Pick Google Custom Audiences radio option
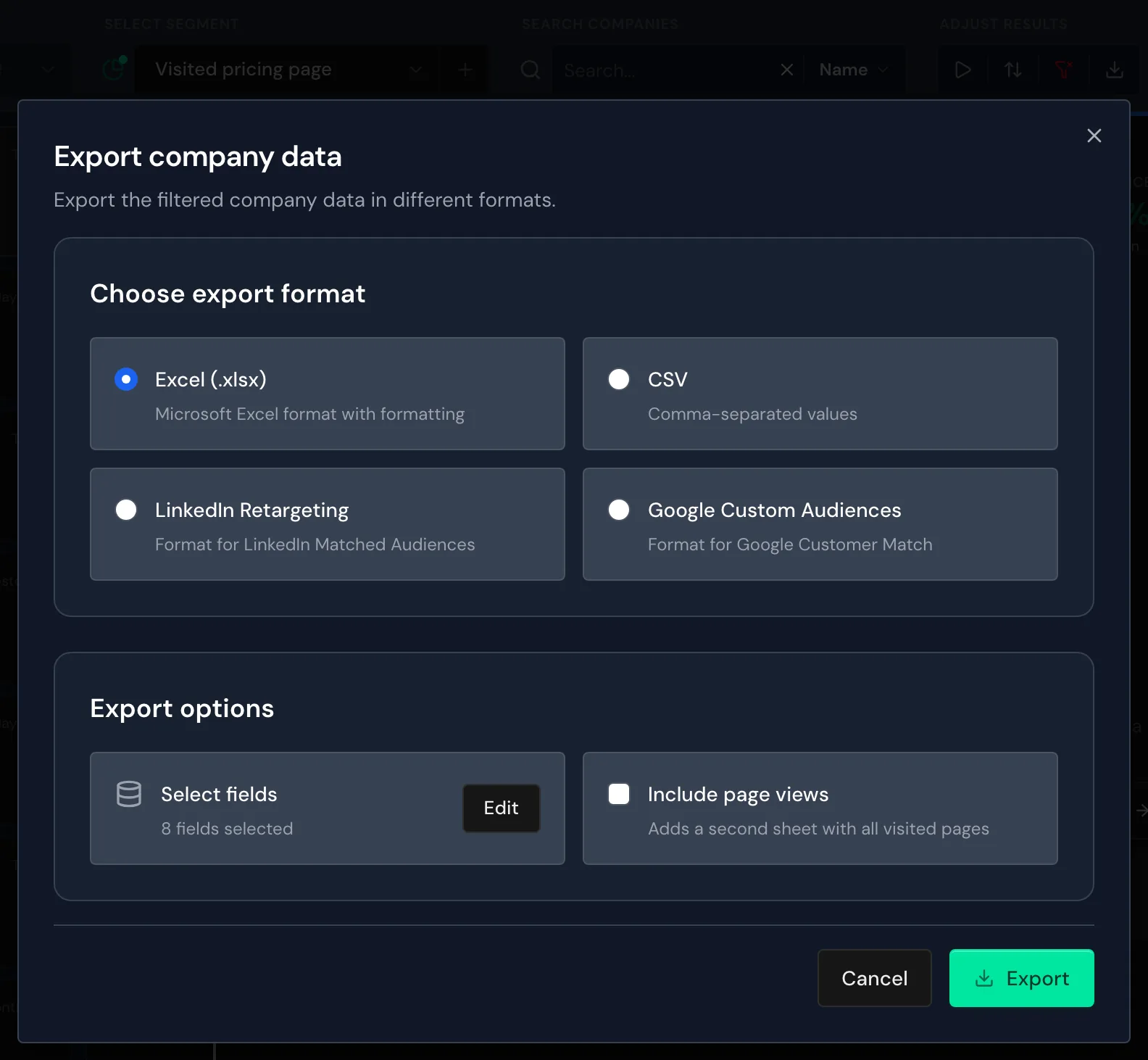This screenshot has width=1148, height=1060. pyautogui.click(x=619, y=510)
